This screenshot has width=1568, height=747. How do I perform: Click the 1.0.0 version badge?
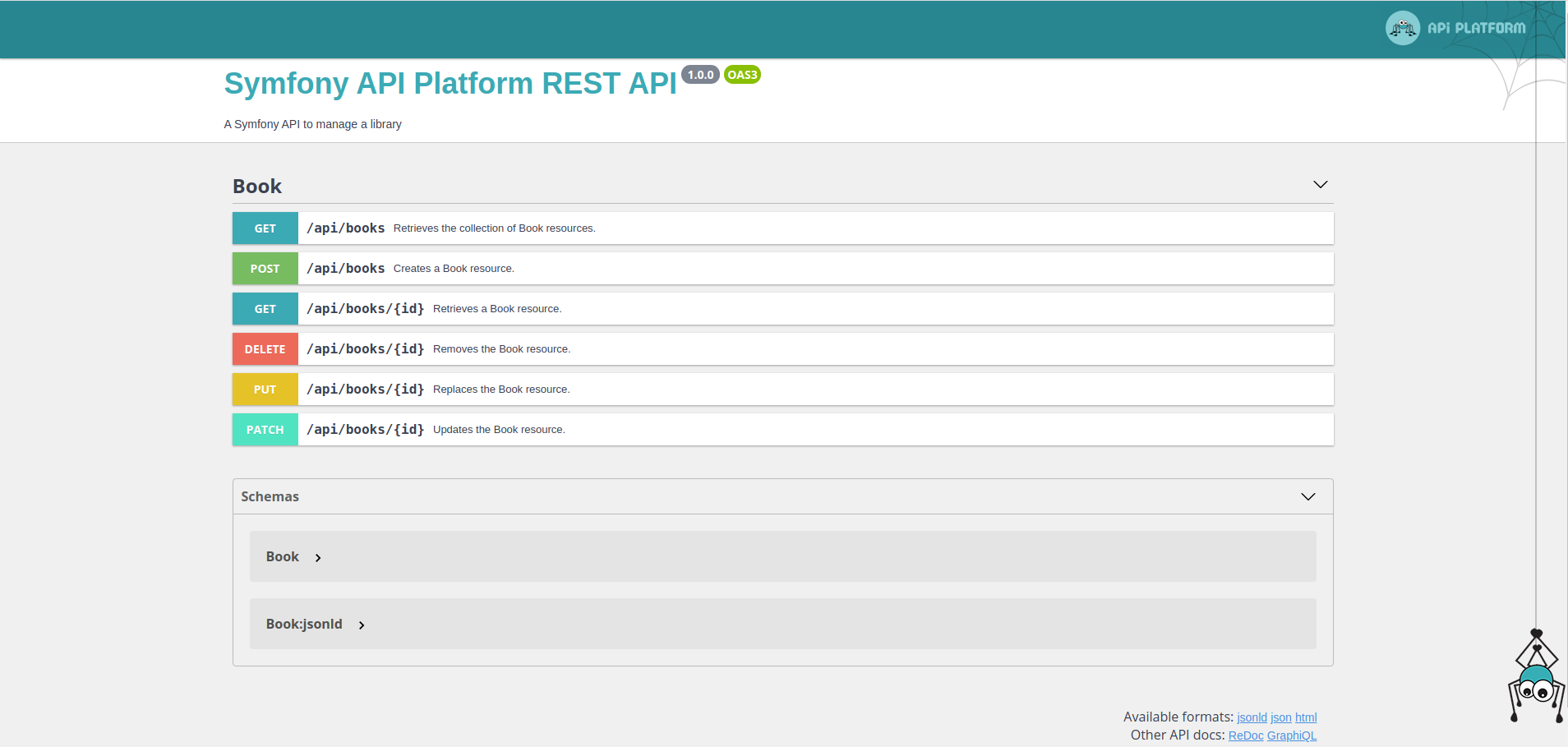click(x=700, y=75)
